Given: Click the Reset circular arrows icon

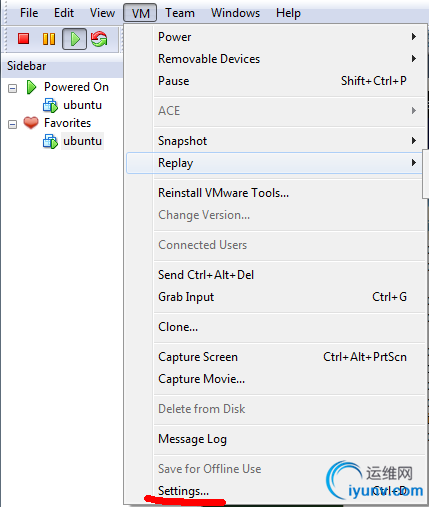Looking at the screenshot, I should click(99, 39).
